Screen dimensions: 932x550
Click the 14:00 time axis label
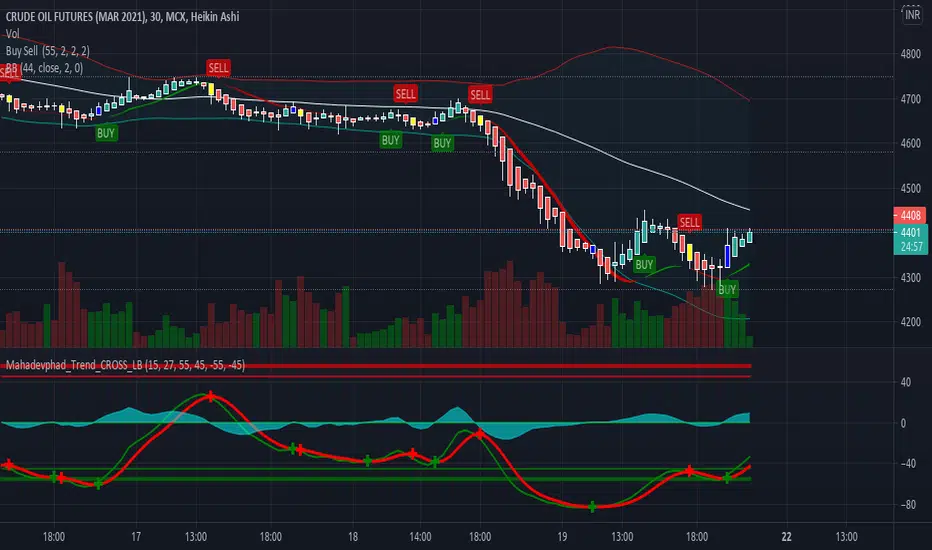[420, 537]
